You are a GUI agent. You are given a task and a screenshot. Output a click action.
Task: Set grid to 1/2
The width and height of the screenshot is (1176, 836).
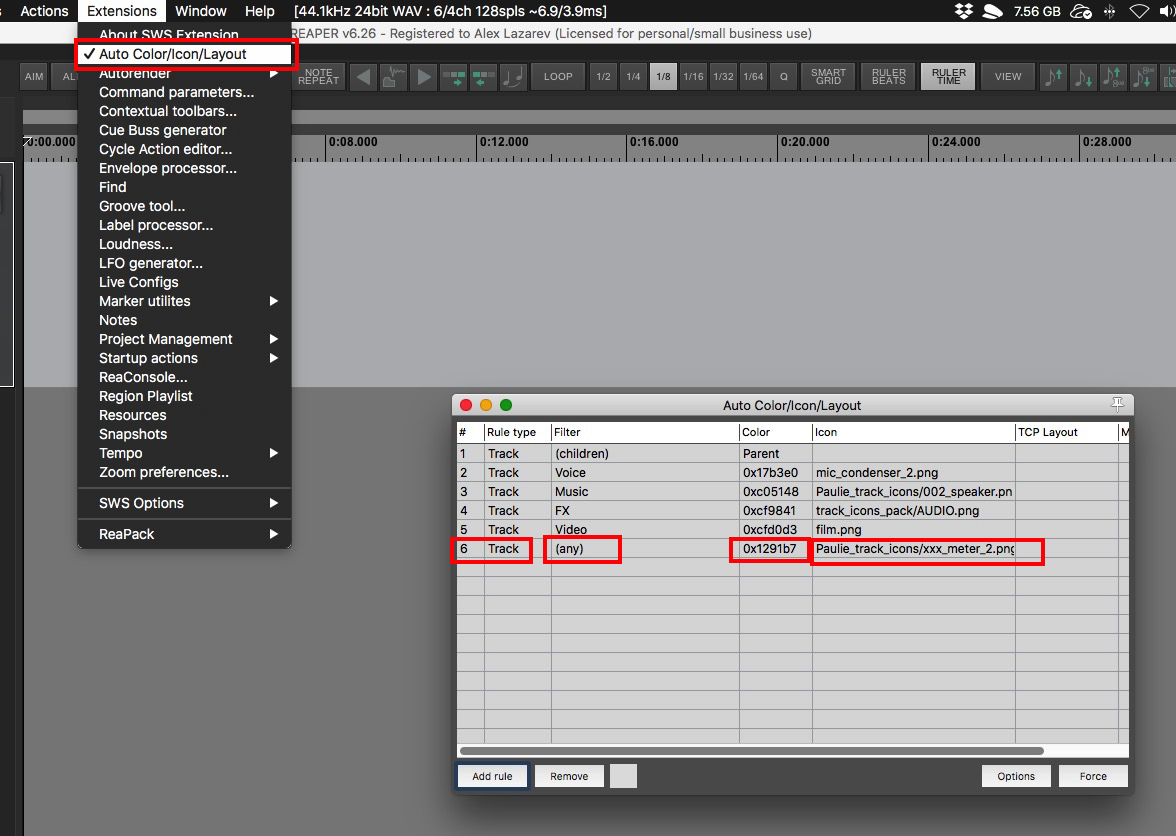[x=603, y=76]
